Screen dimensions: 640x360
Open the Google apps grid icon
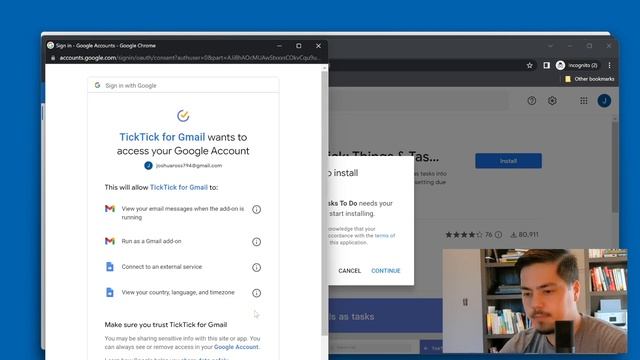[584, 101]
